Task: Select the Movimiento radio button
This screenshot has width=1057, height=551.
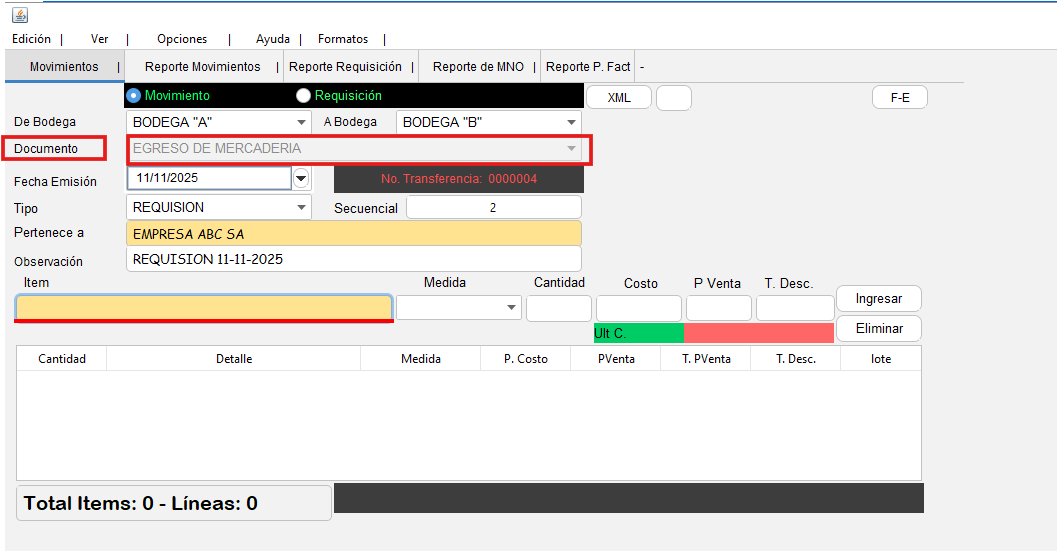Action: (134, 96)
